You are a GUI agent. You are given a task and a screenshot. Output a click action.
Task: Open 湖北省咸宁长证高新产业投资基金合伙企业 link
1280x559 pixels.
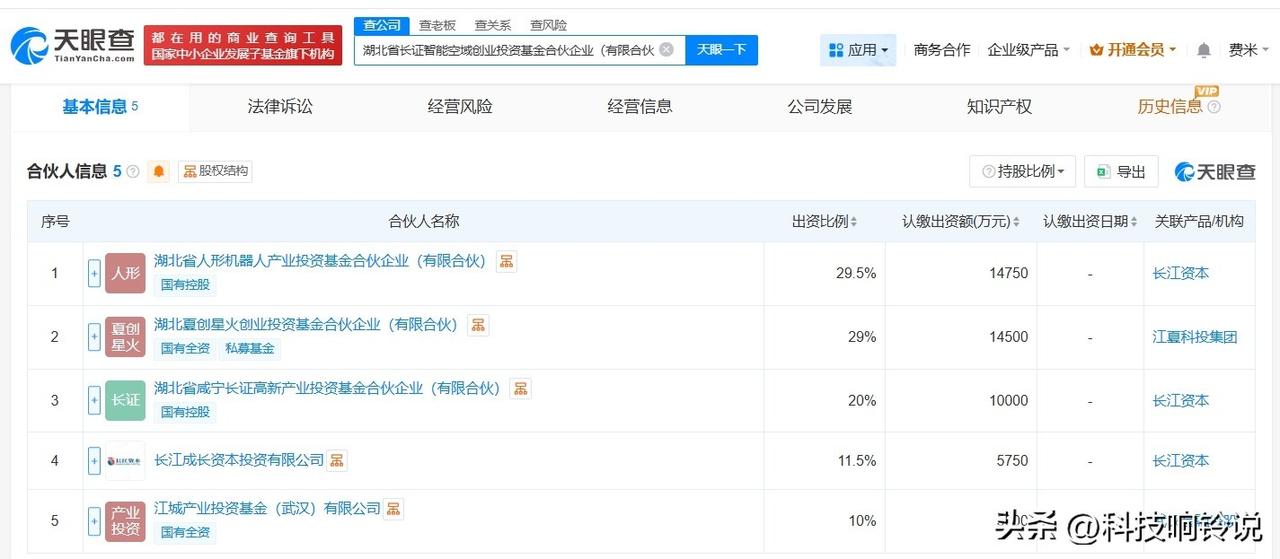click(327, 388)
